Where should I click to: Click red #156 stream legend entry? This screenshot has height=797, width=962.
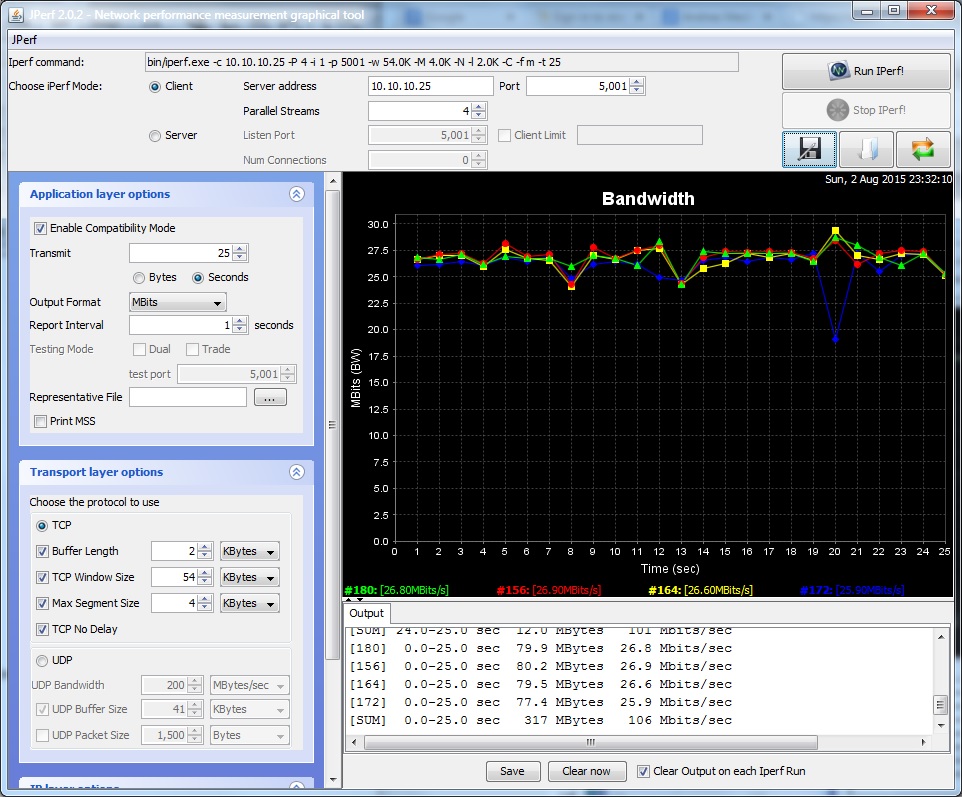[x=548, y=590]
